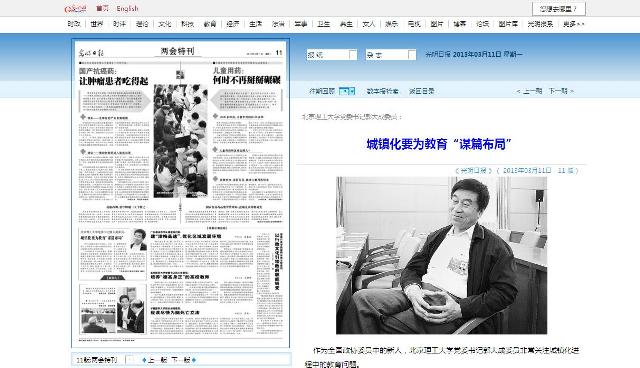This screenshot has width=640, height=368.
Task: Click the blue diamond after 下一版
Action: coord(194,360)
